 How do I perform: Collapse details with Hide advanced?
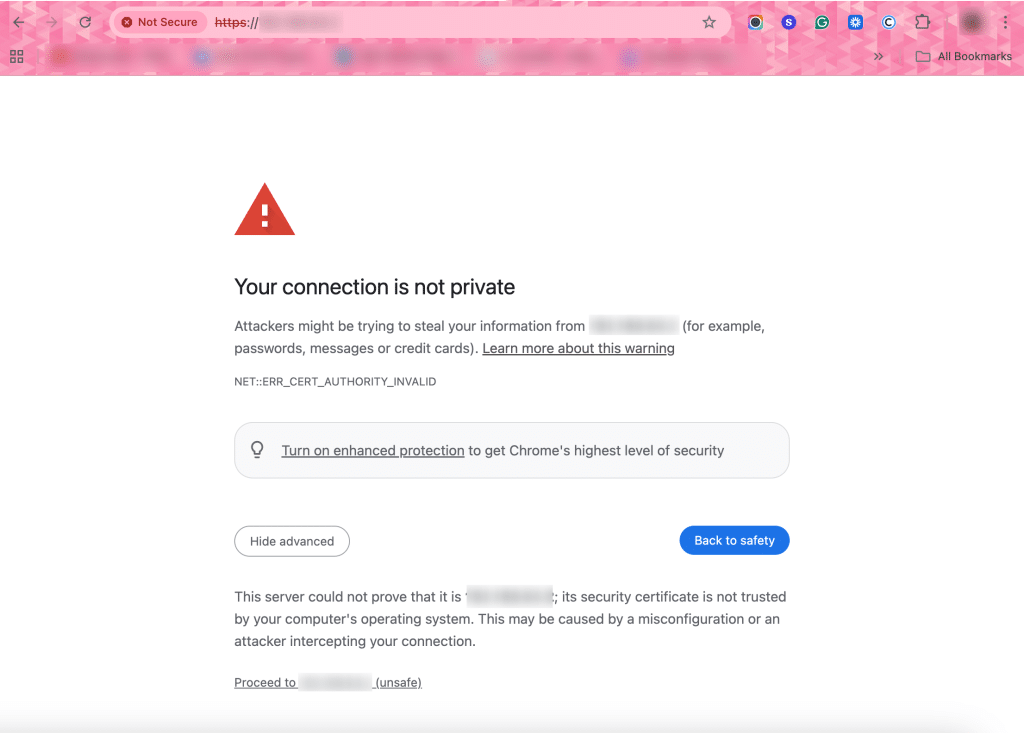(292, 541)
